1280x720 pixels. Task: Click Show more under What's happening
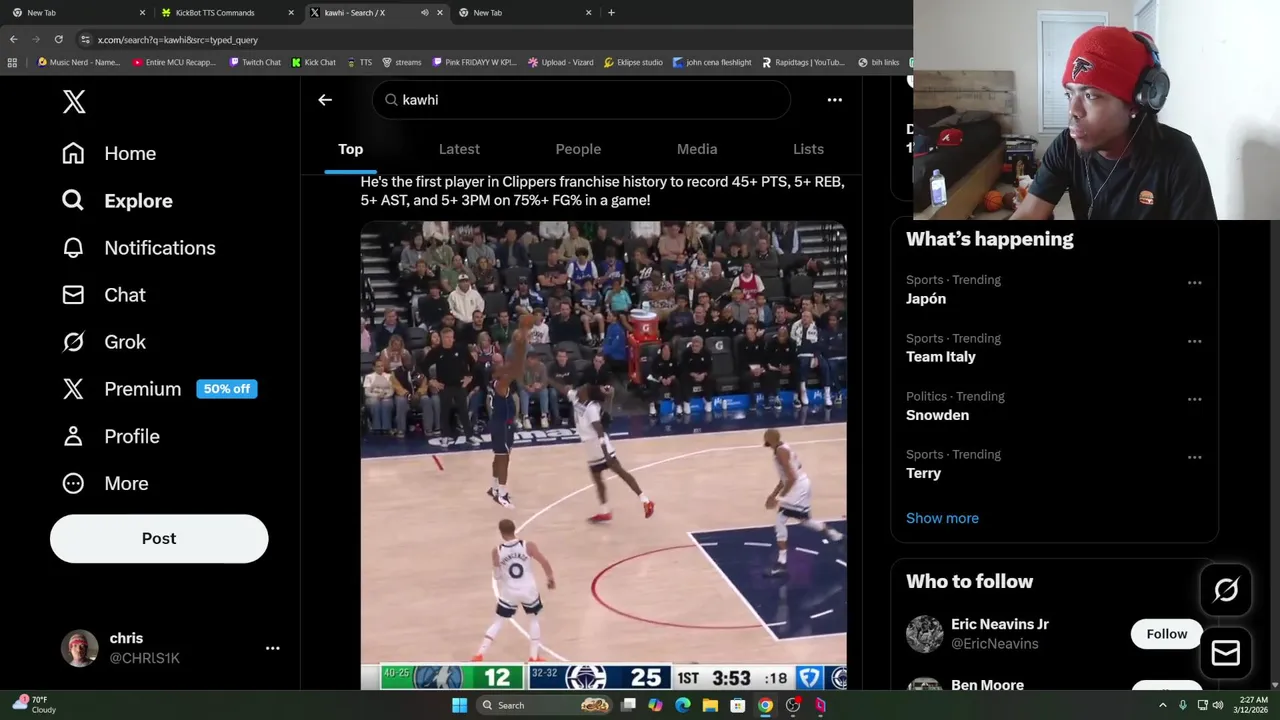pos(942,518)
